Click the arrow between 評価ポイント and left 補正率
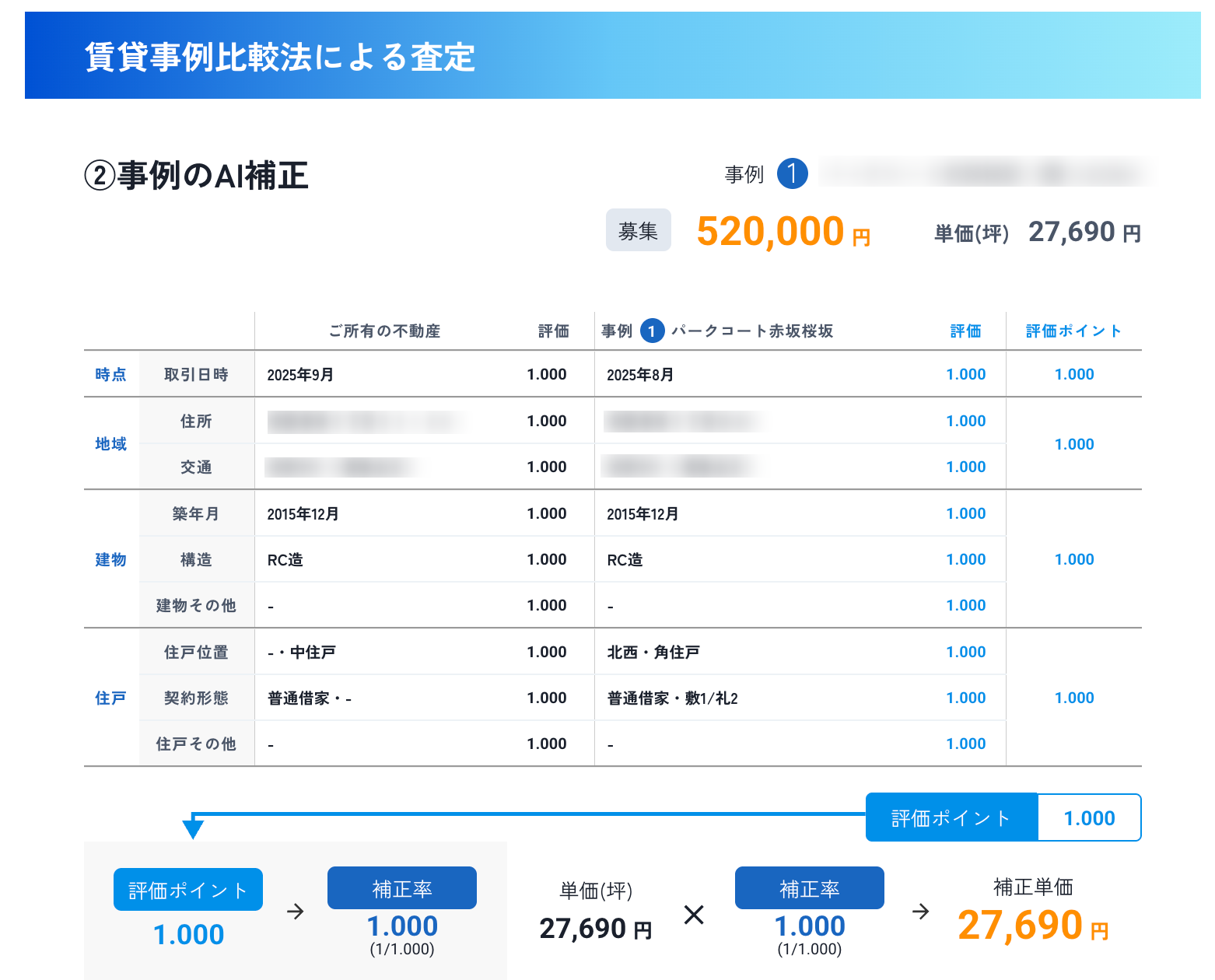 click(295, 912)
